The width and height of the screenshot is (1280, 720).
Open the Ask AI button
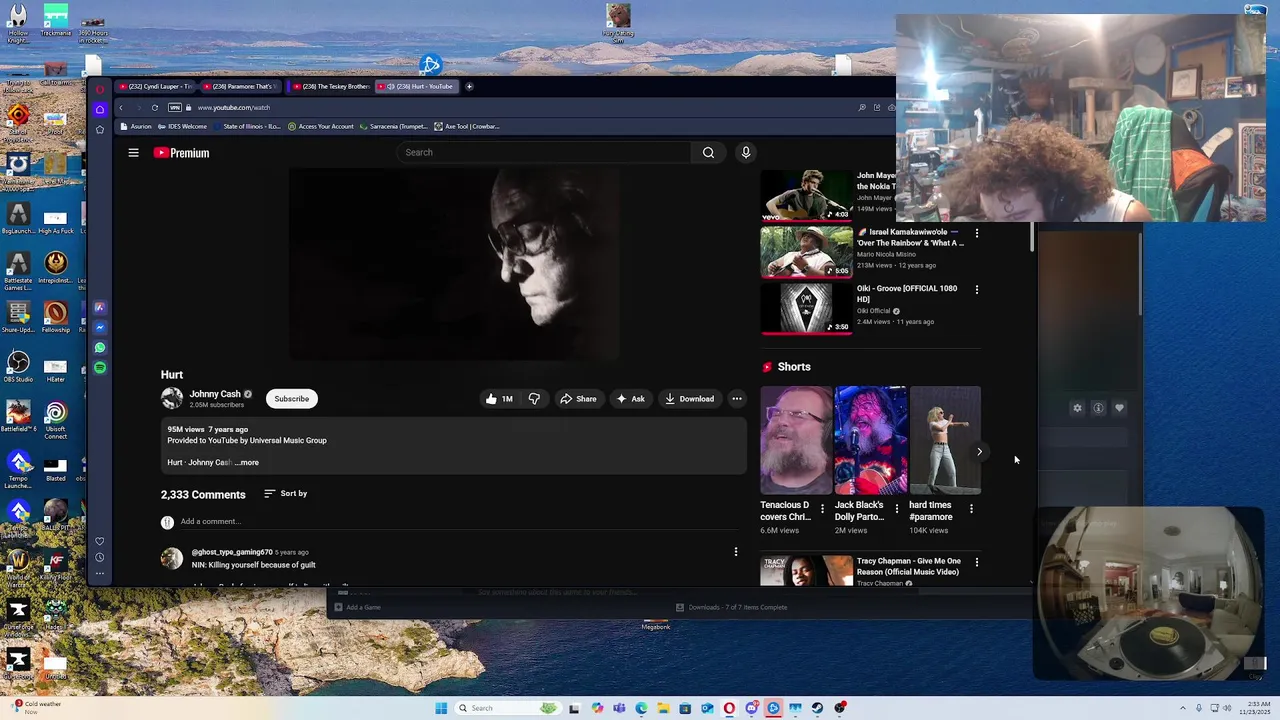[x=630, y=399]
